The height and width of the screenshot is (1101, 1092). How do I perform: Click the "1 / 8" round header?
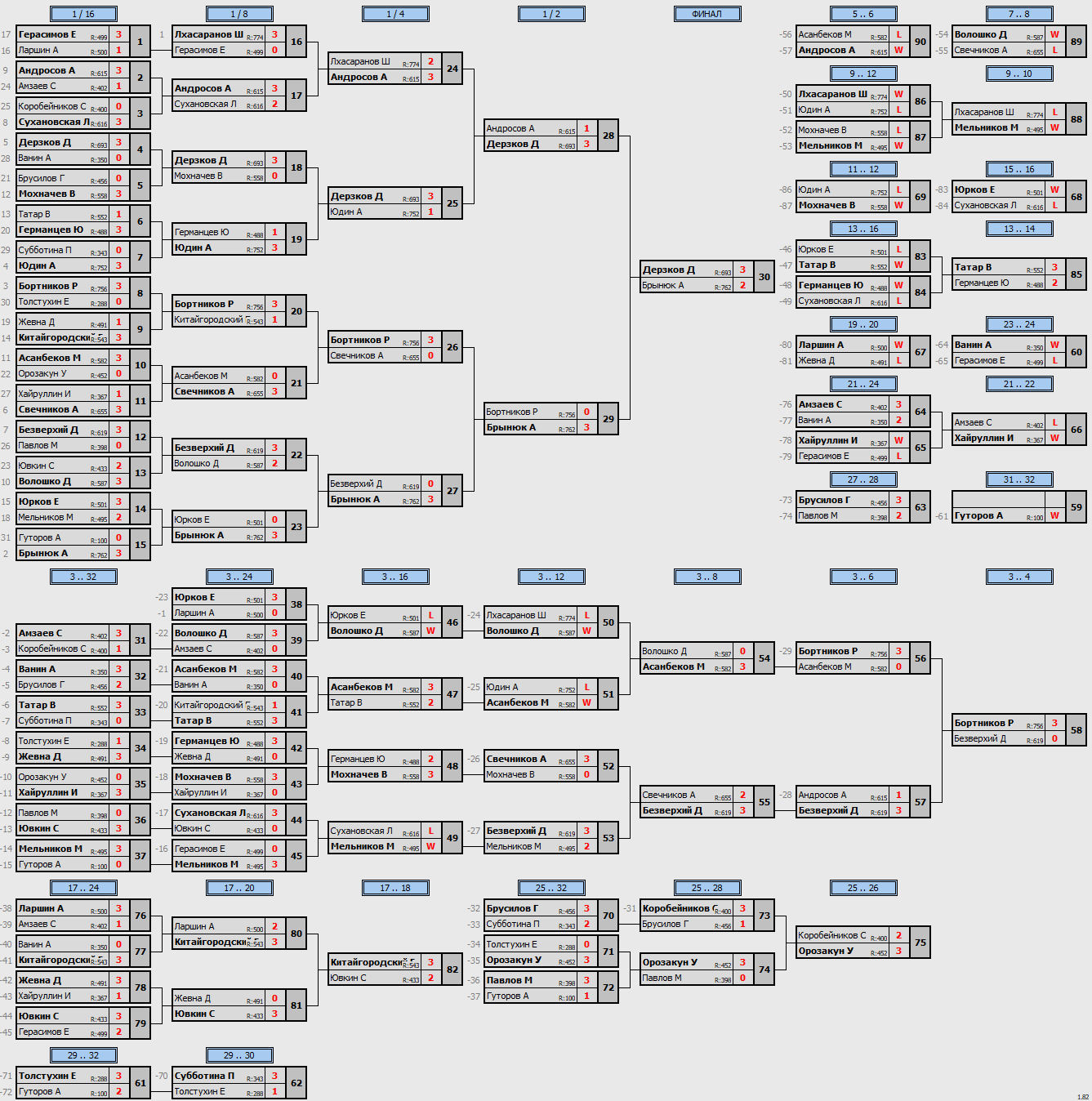point(239,14)
